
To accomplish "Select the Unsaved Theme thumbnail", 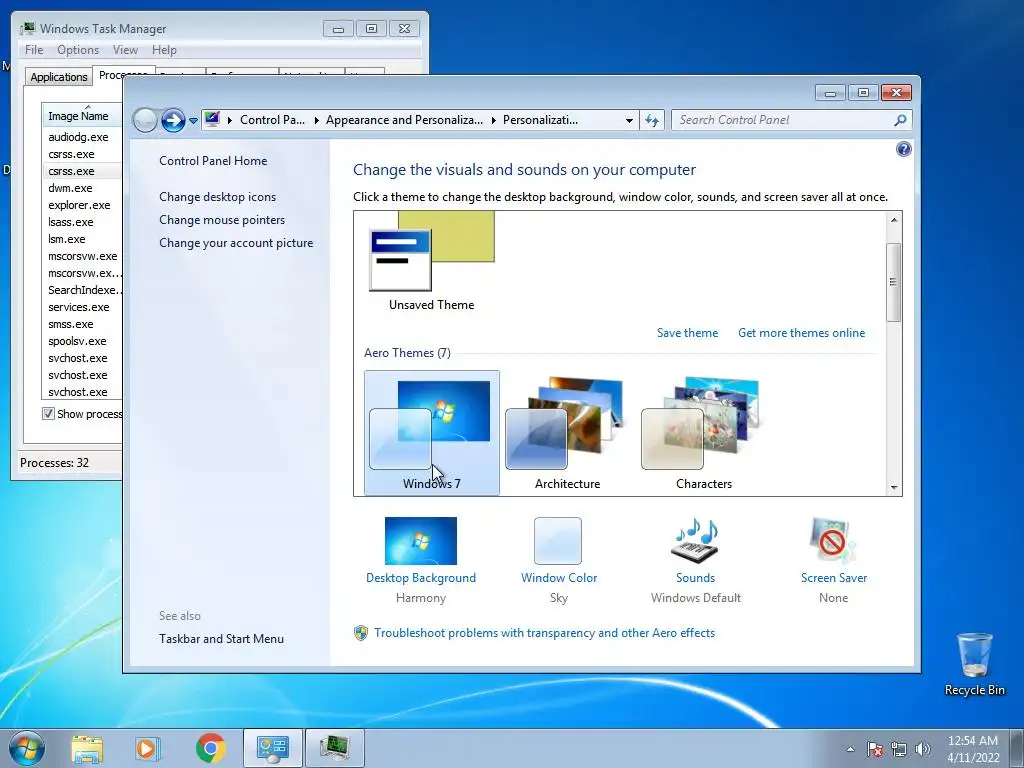I will click(432, 261).
